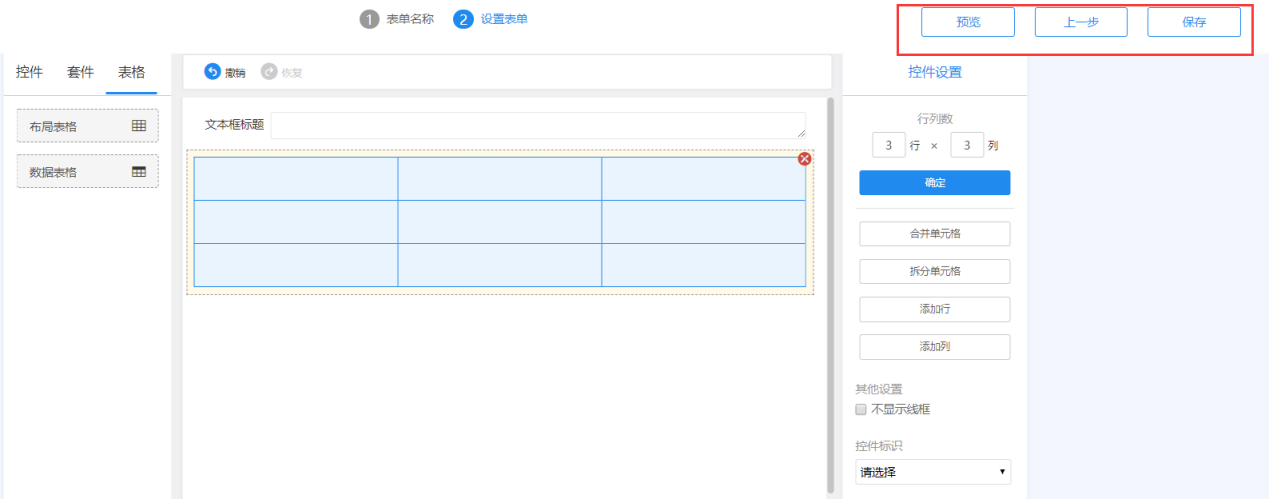Click the 文本框标题 text area
Image resolution: width=1269 pixels, height=499 pixels.
tap(538, 125)
